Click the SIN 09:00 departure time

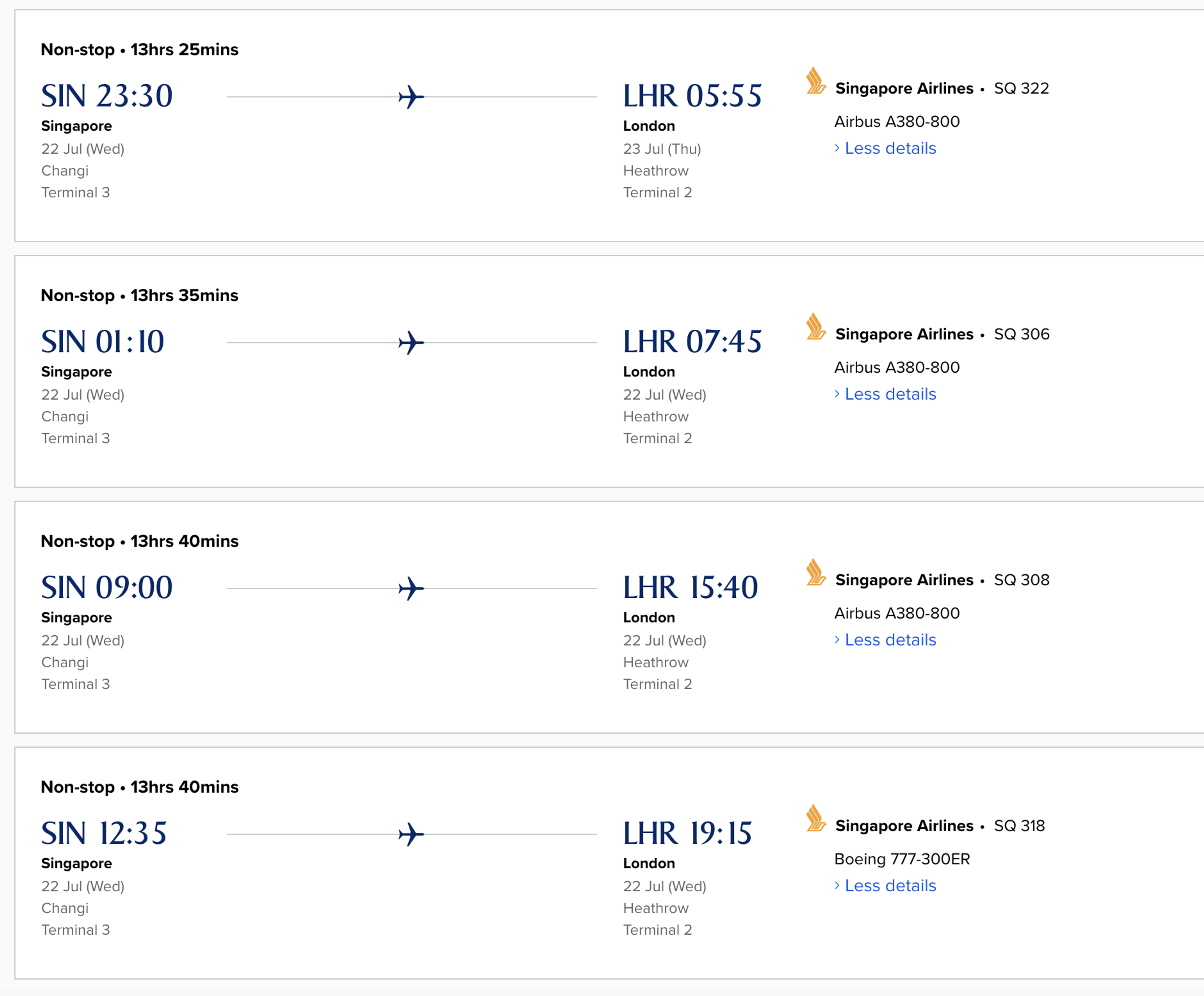[107, 587]
